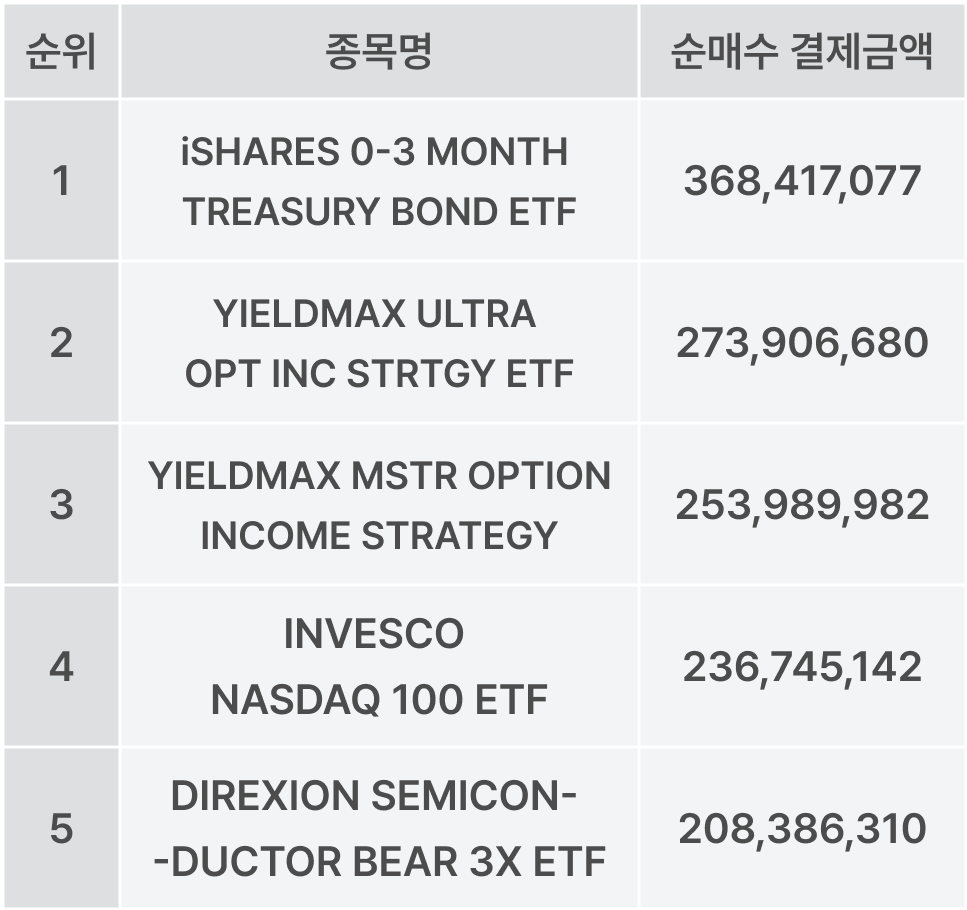
Task: Click the iSHARES 0-3 MONTH text line
Action: click(x=374, y=152)
